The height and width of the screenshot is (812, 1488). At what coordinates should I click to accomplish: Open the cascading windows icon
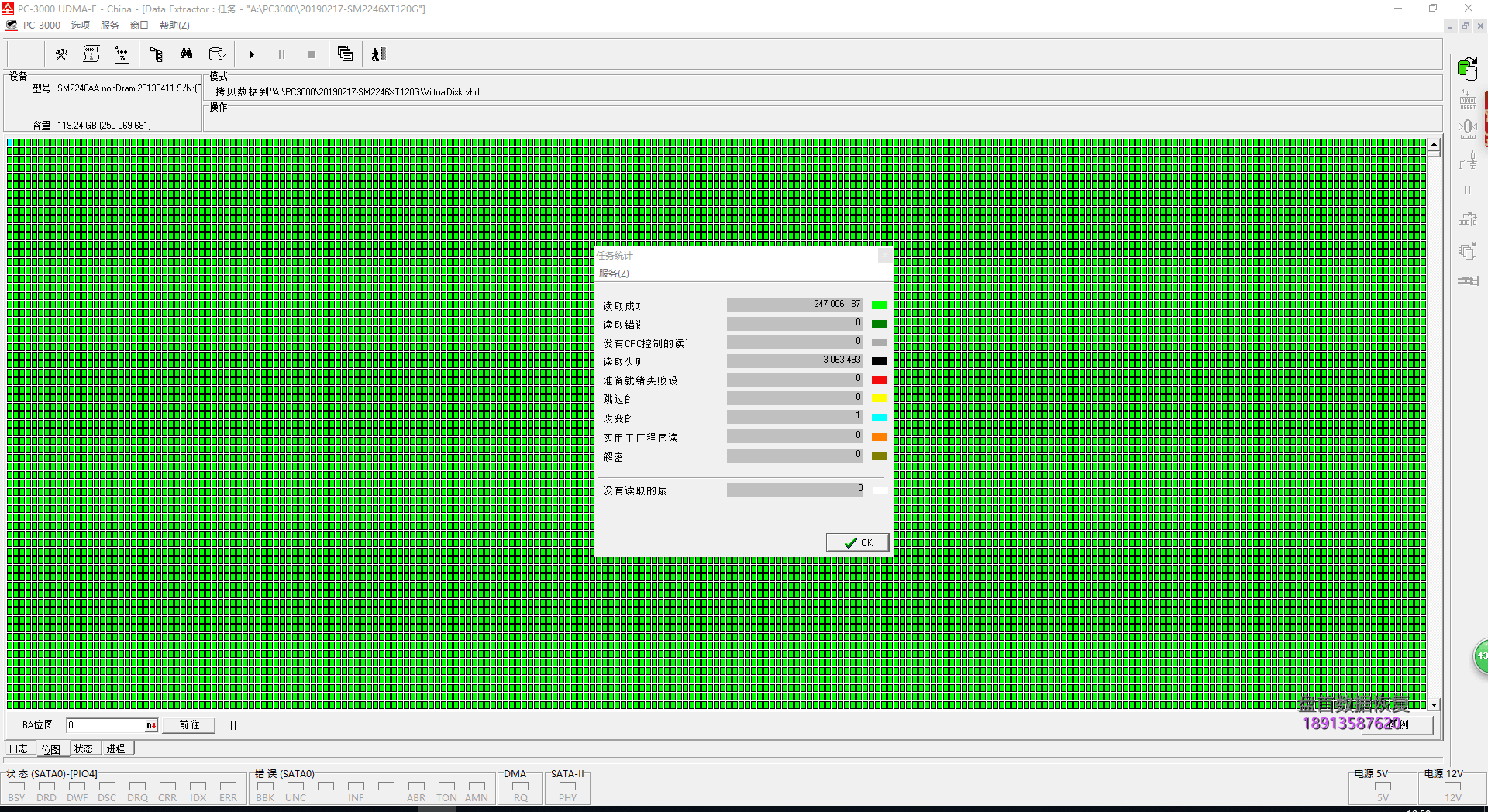click(345, 54)
